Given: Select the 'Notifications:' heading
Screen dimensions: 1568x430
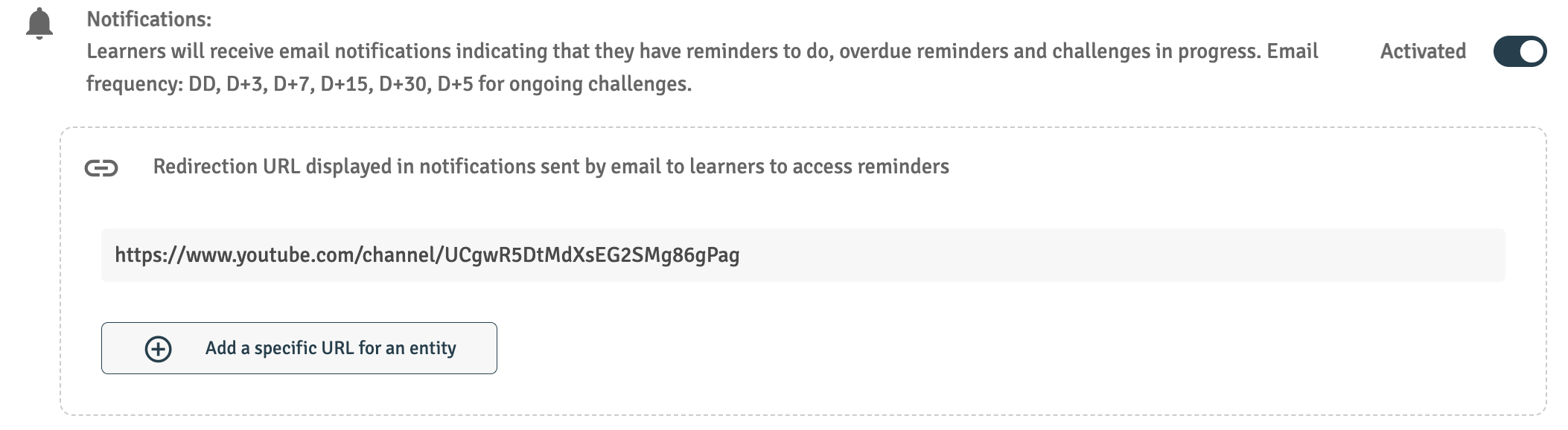Looking at the screenshot, I should coord(149,19).
